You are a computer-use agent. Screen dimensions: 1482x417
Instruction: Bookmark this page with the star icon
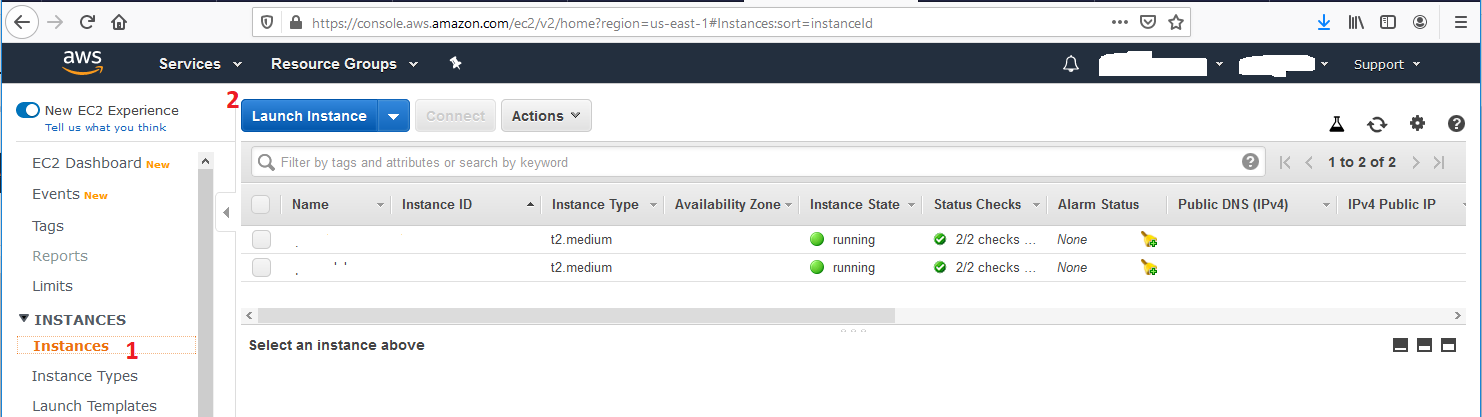click(1176, 21)
